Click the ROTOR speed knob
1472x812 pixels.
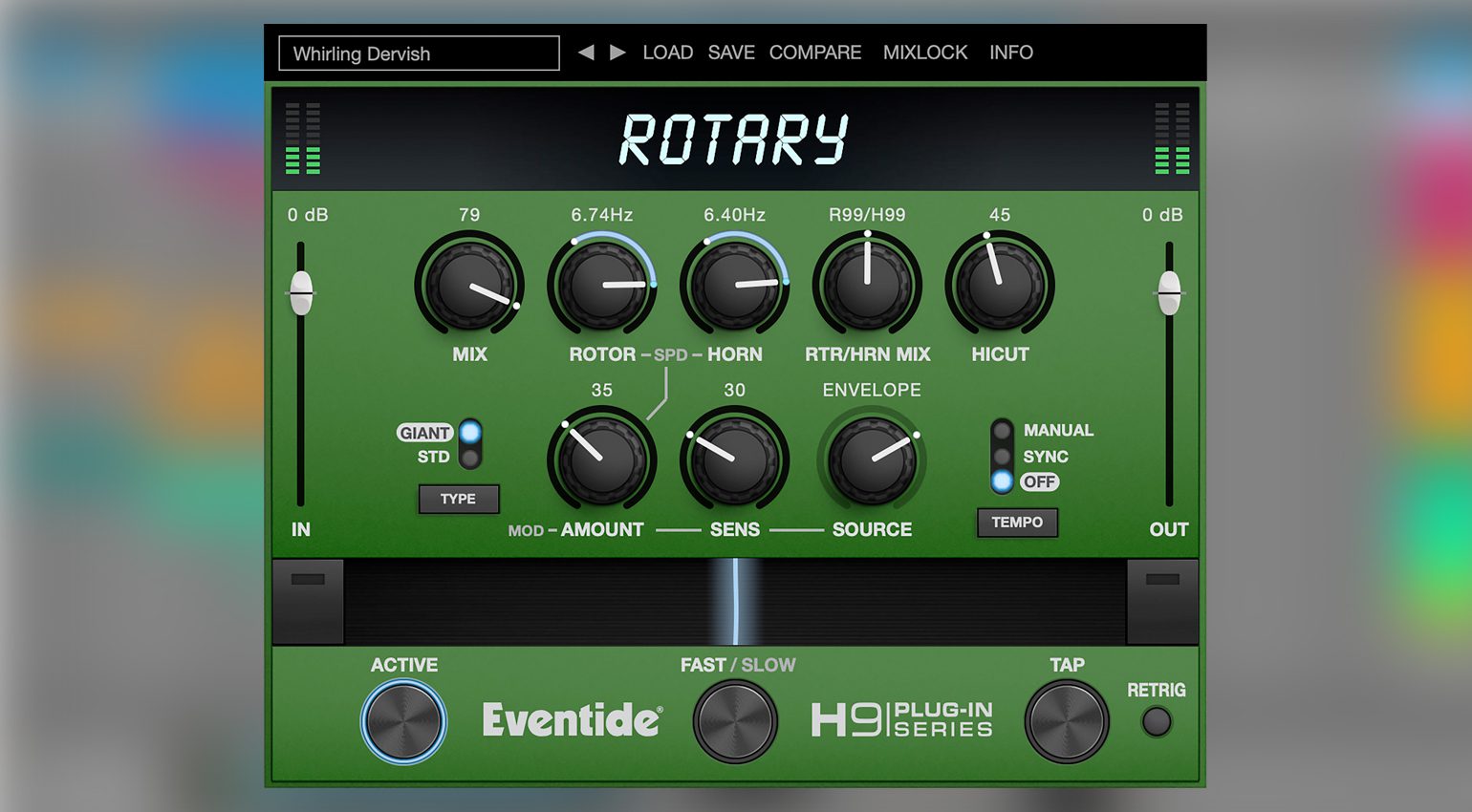[x=602, y=285]
